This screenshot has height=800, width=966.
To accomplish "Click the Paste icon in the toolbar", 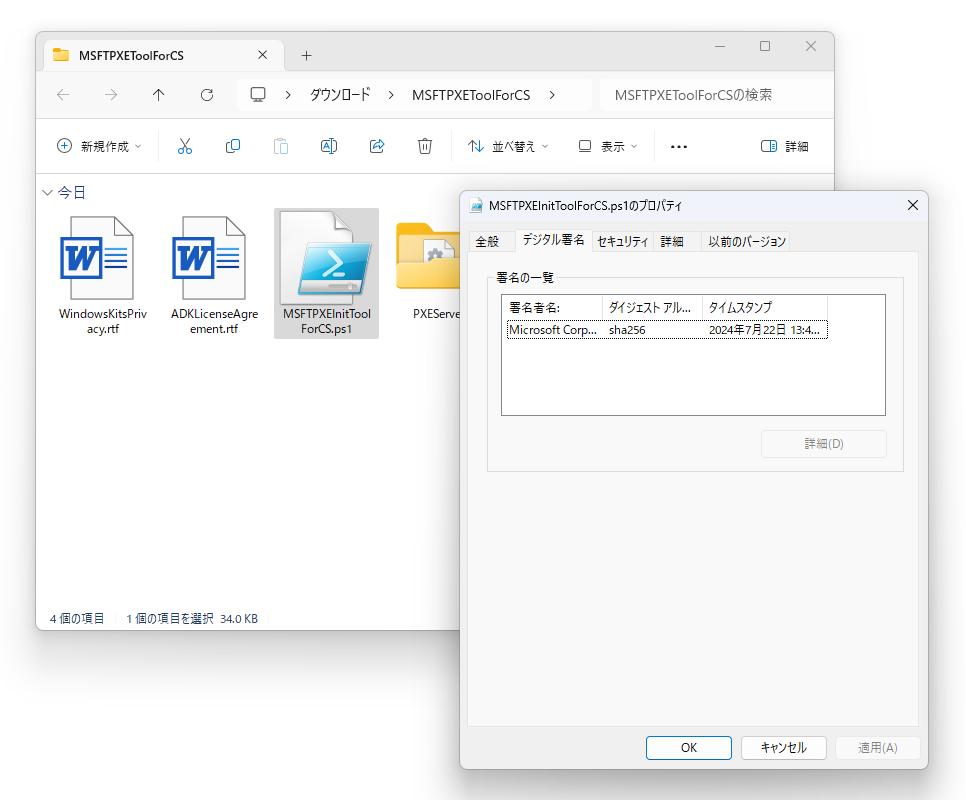I will coord(280,146).
